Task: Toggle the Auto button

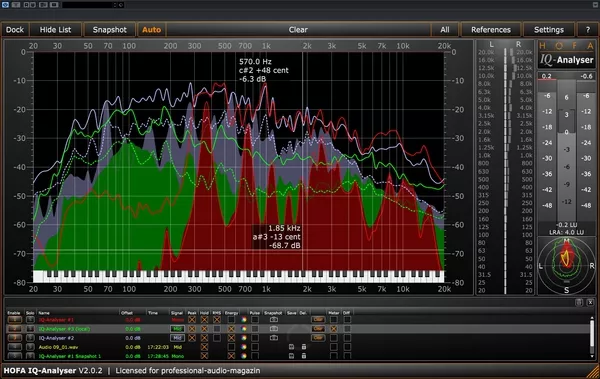Action: [x=152, y=30]
